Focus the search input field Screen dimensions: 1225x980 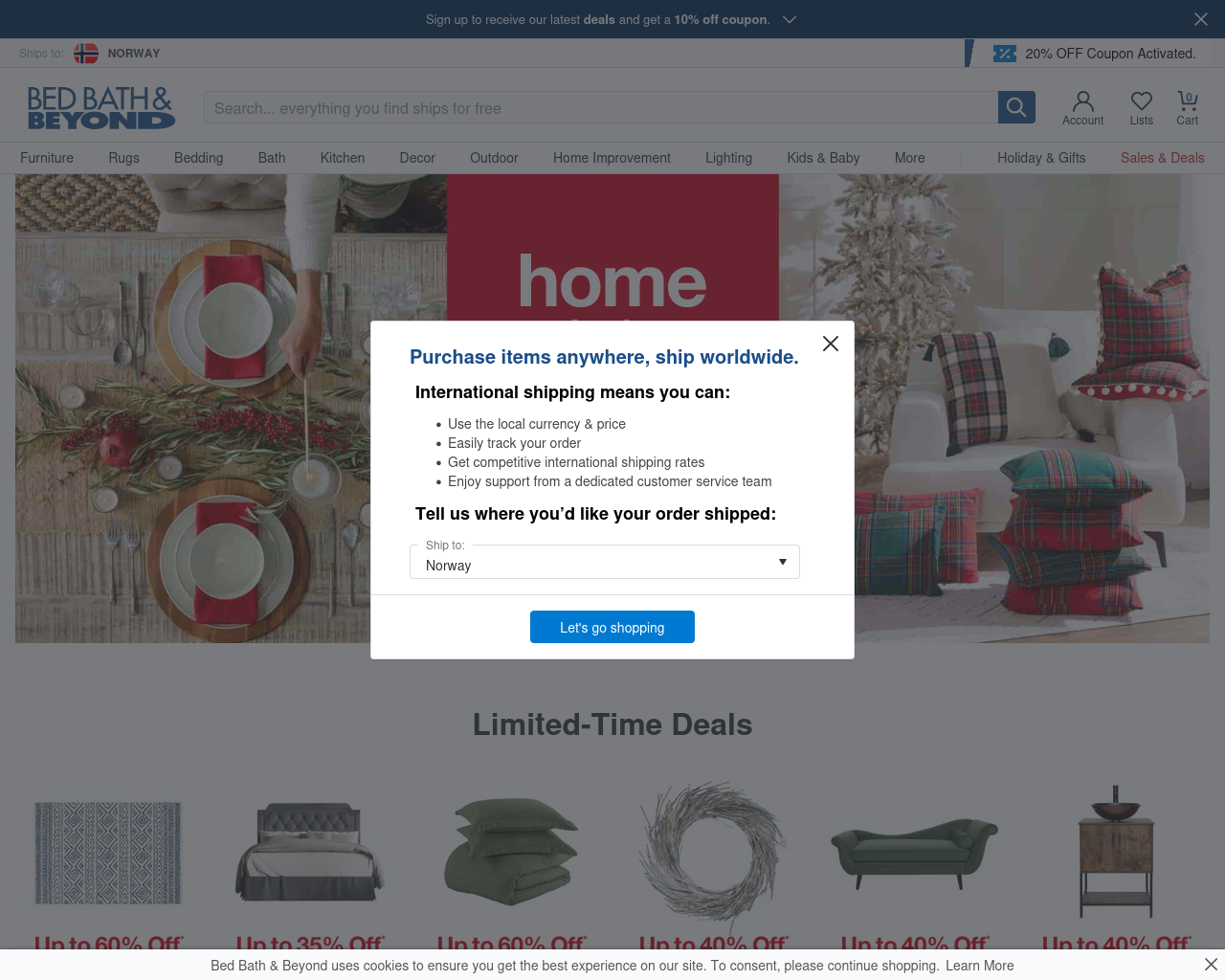coord(601,107)
